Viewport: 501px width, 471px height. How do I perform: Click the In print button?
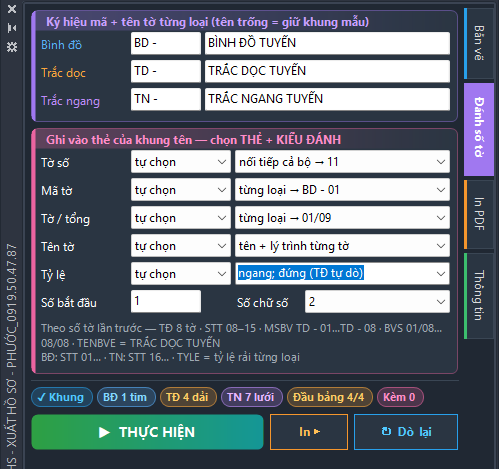[310, 433]
